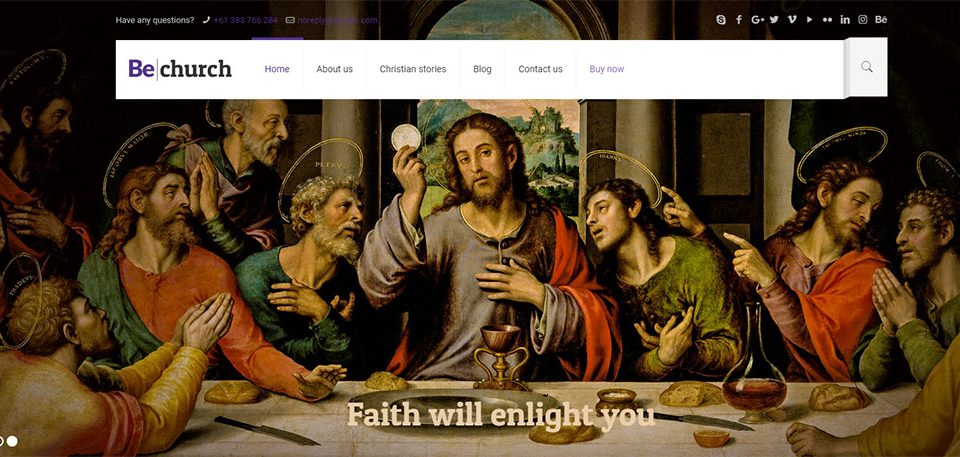
Task: Click the YouTube play icon
Action: click(x=809, y=20)
